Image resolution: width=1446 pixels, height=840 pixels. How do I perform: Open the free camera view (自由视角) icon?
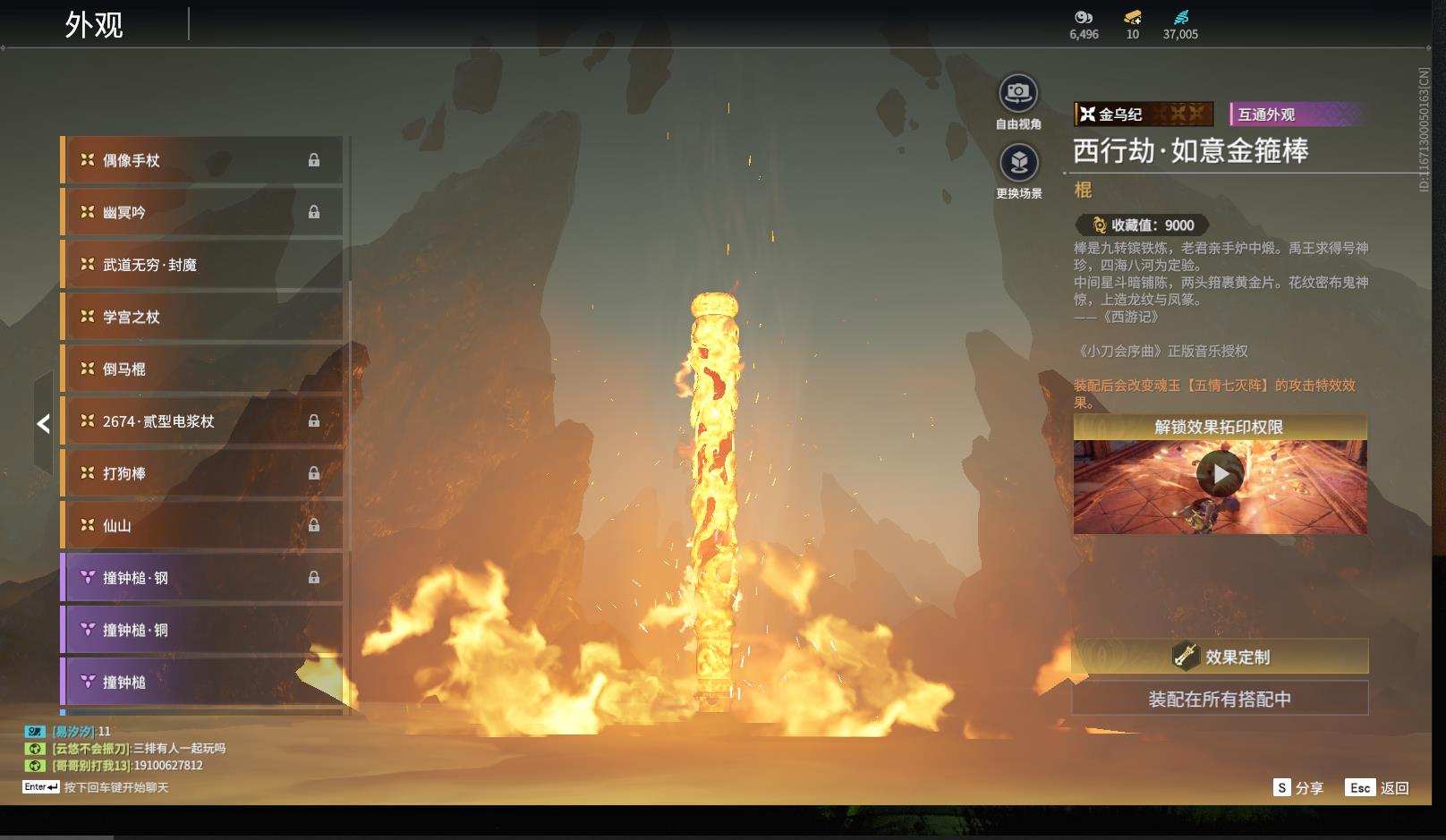1018,92
